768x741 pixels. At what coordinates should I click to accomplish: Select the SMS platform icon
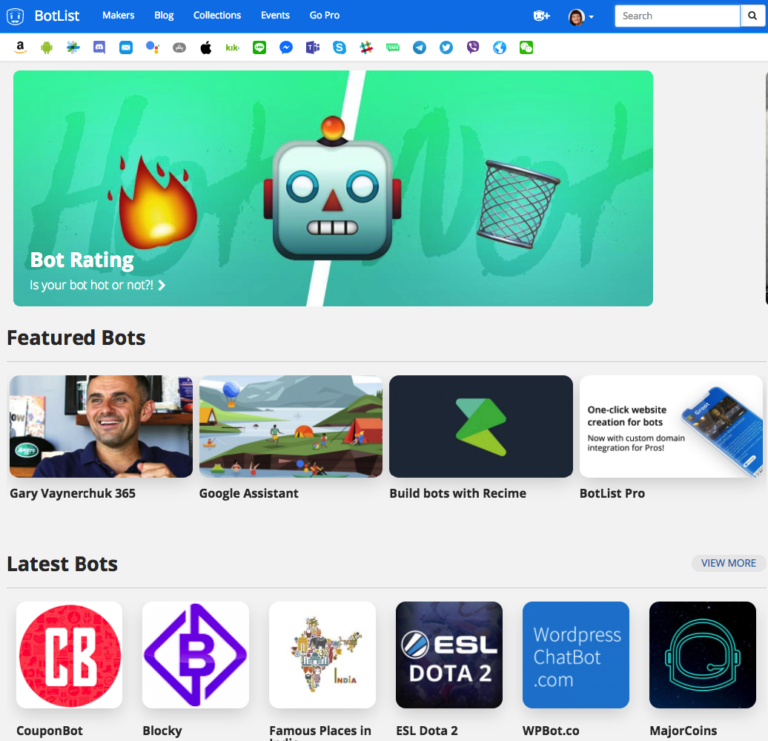click(393, 48)
